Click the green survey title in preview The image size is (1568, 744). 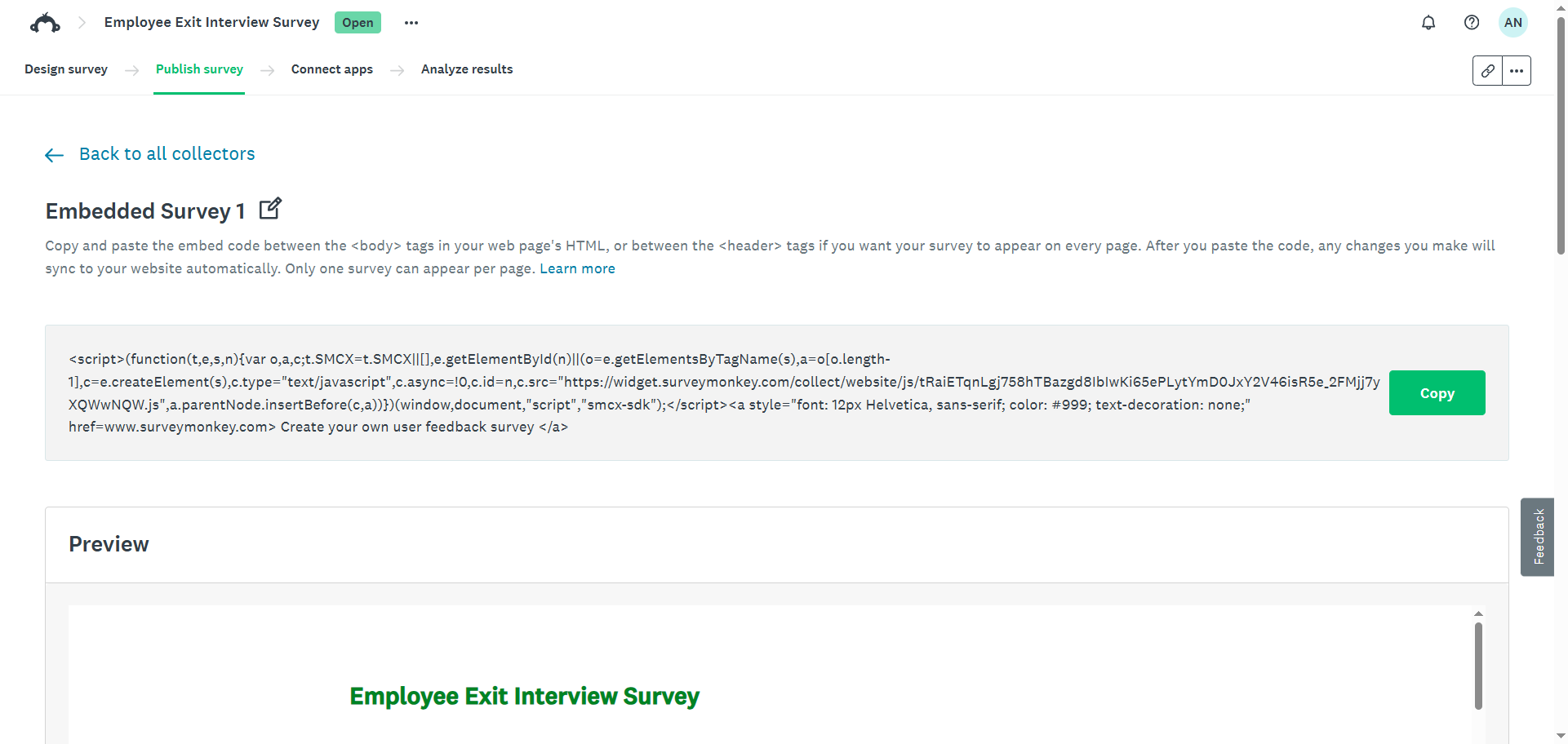coord(524,696)
